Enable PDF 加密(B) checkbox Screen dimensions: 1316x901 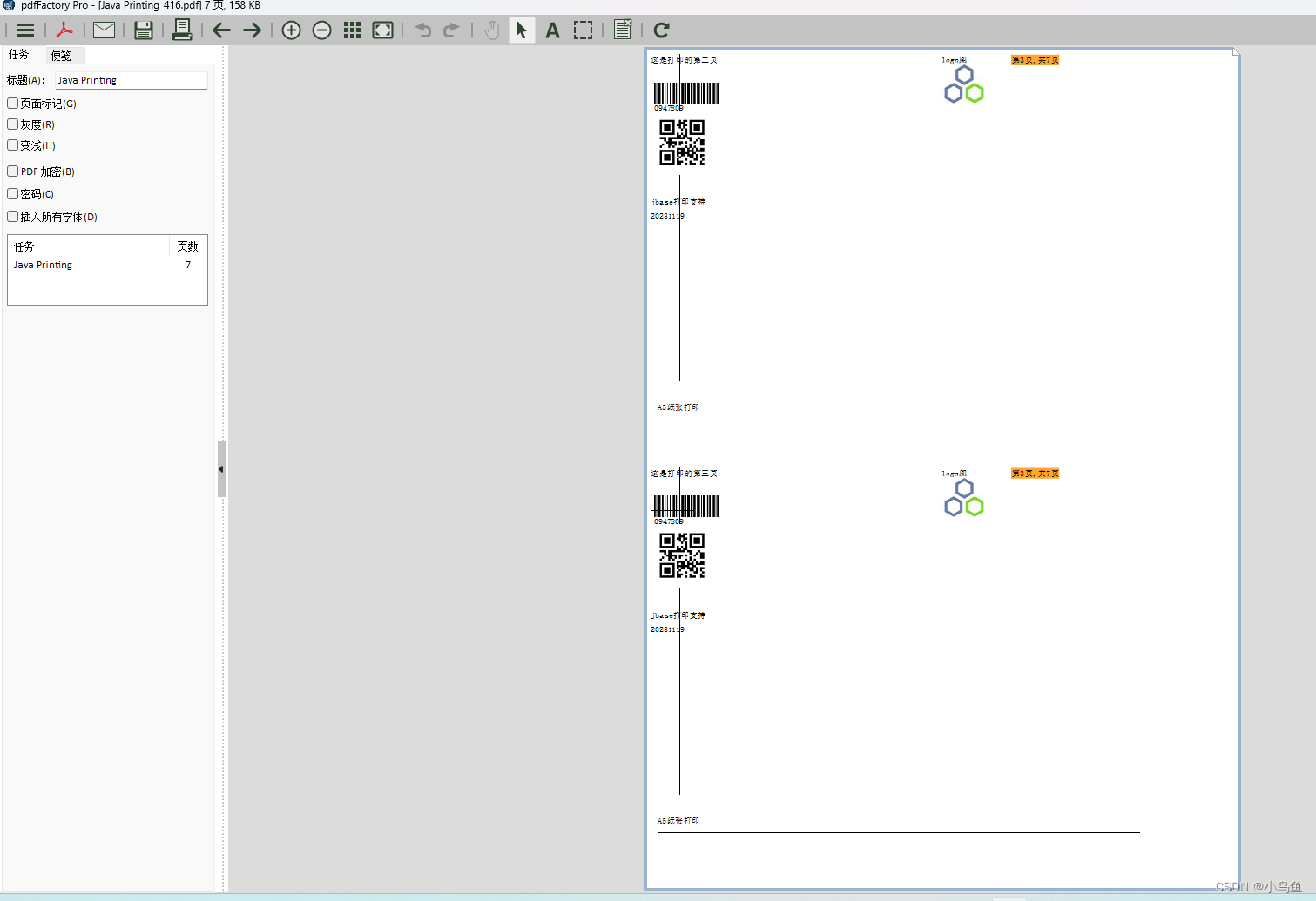click(13, 171)
